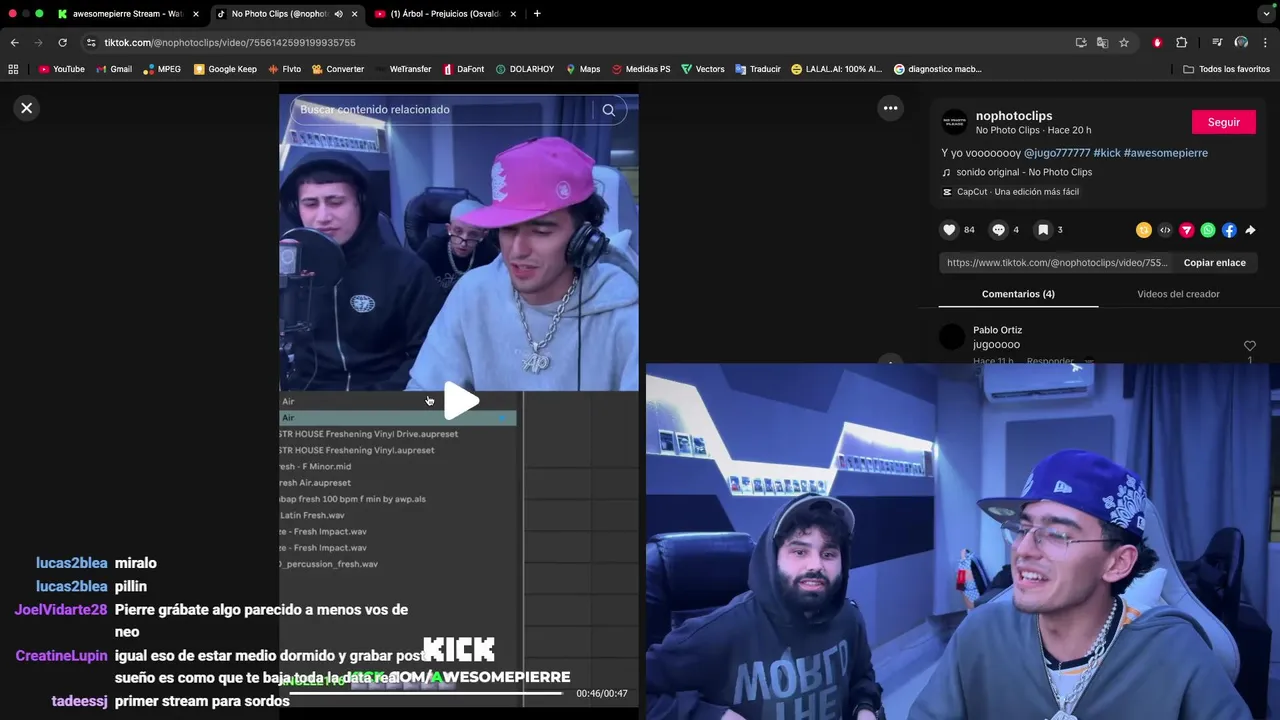Open the Google Keep bookmark
1280x720 pixels.
(x=225, y=69)
